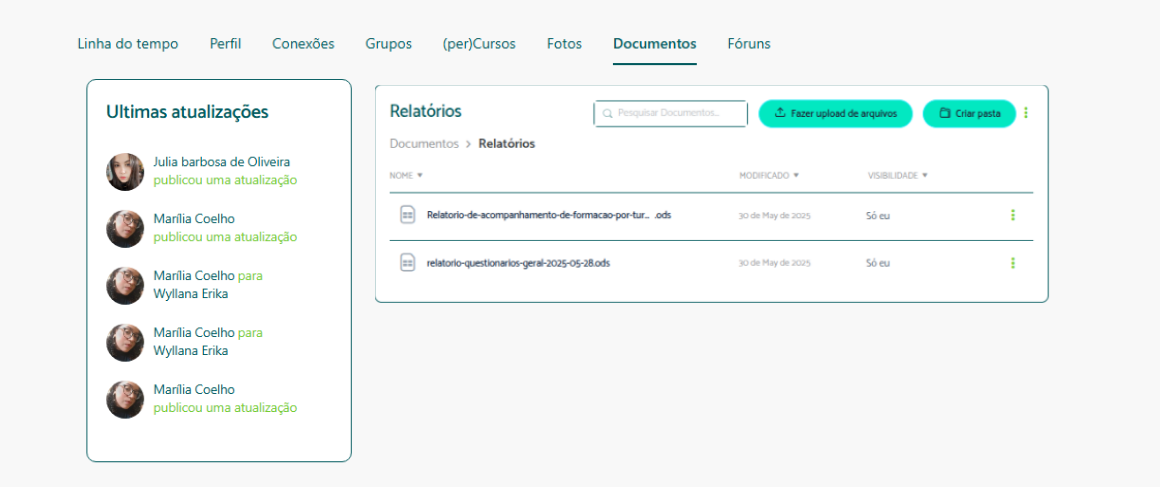This screenshot has width=1160, height=487.
Task: Sort documents by the Visibilidade column
Action: [897, 176]
